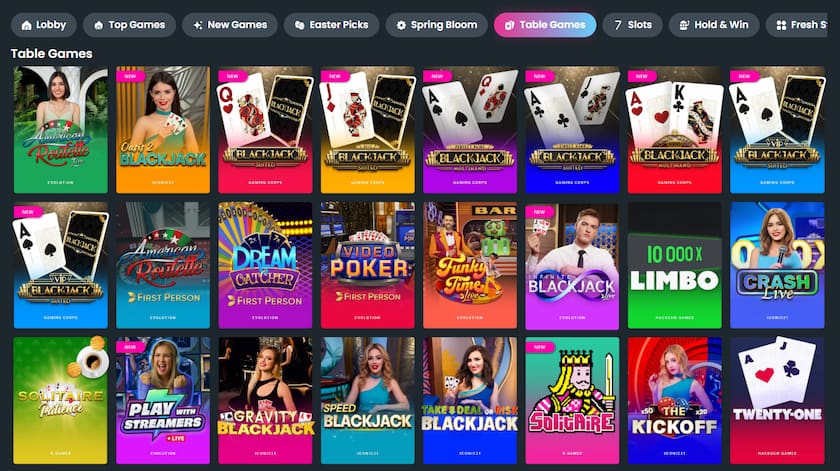
Task: Switch to the Top Games tab
Action: coord(129,25)
